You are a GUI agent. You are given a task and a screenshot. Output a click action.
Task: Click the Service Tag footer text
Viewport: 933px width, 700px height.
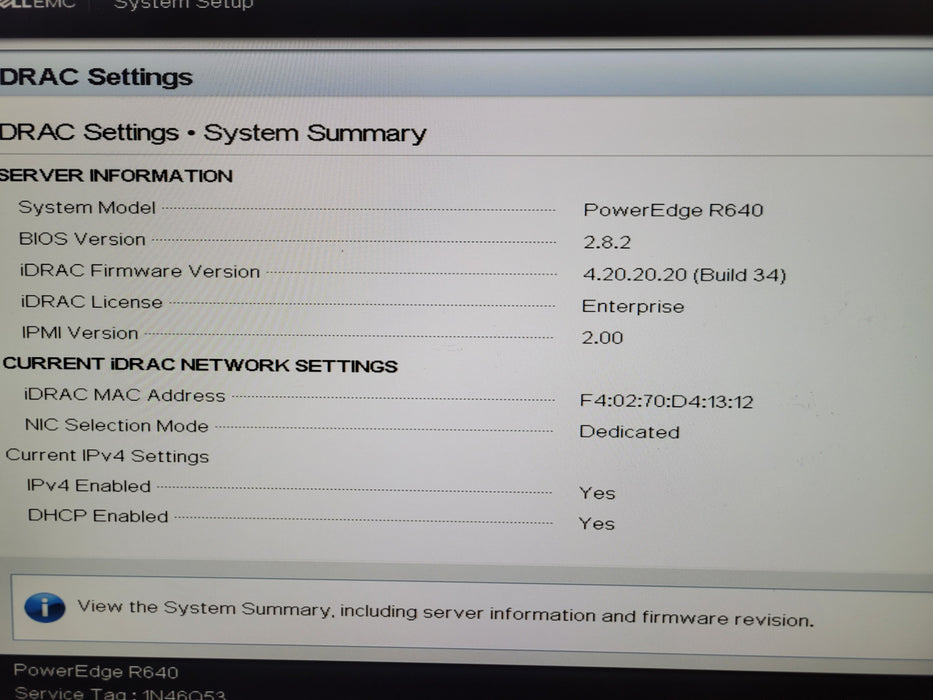click(120, 693)
